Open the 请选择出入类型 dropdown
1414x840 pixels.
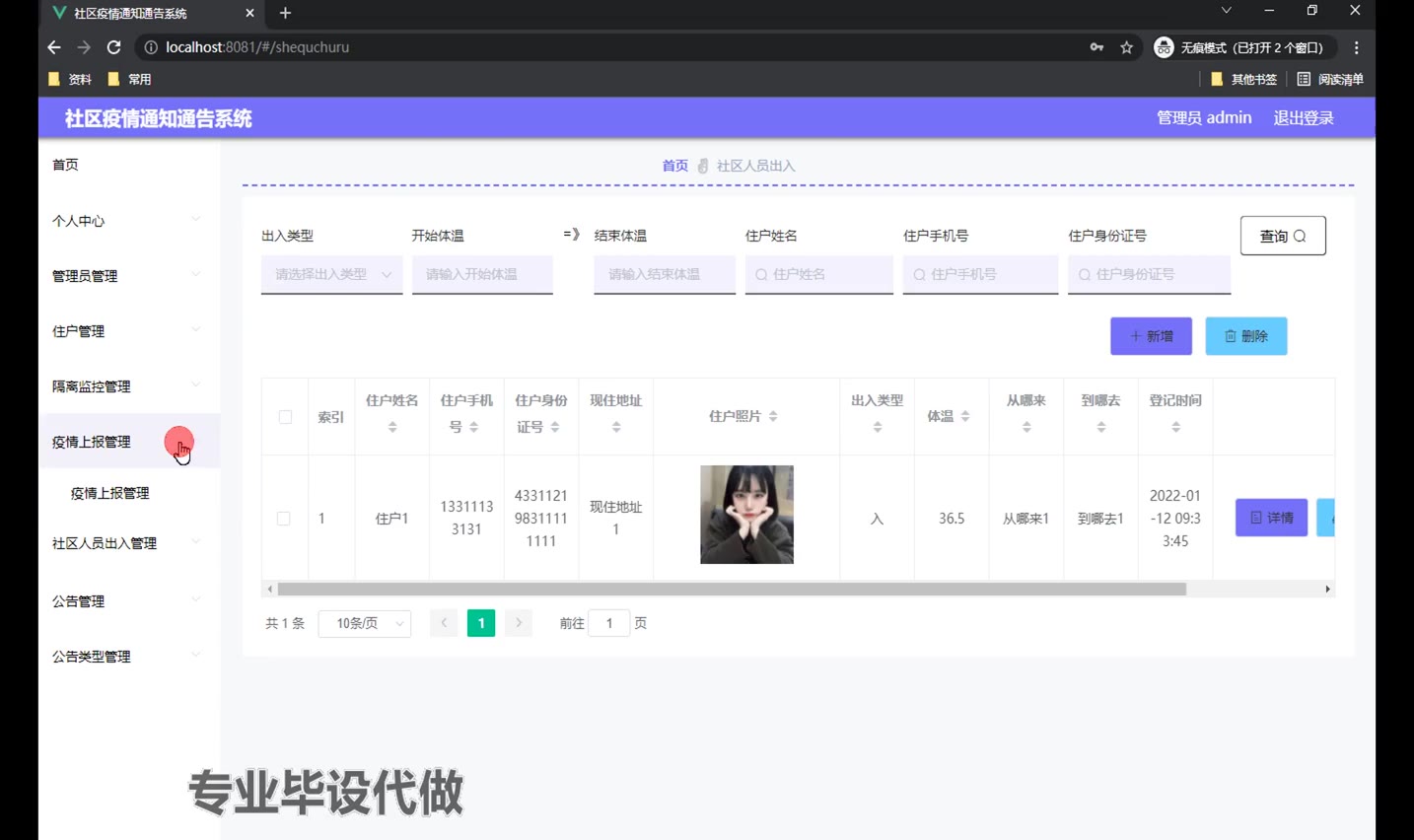(332, 274)
